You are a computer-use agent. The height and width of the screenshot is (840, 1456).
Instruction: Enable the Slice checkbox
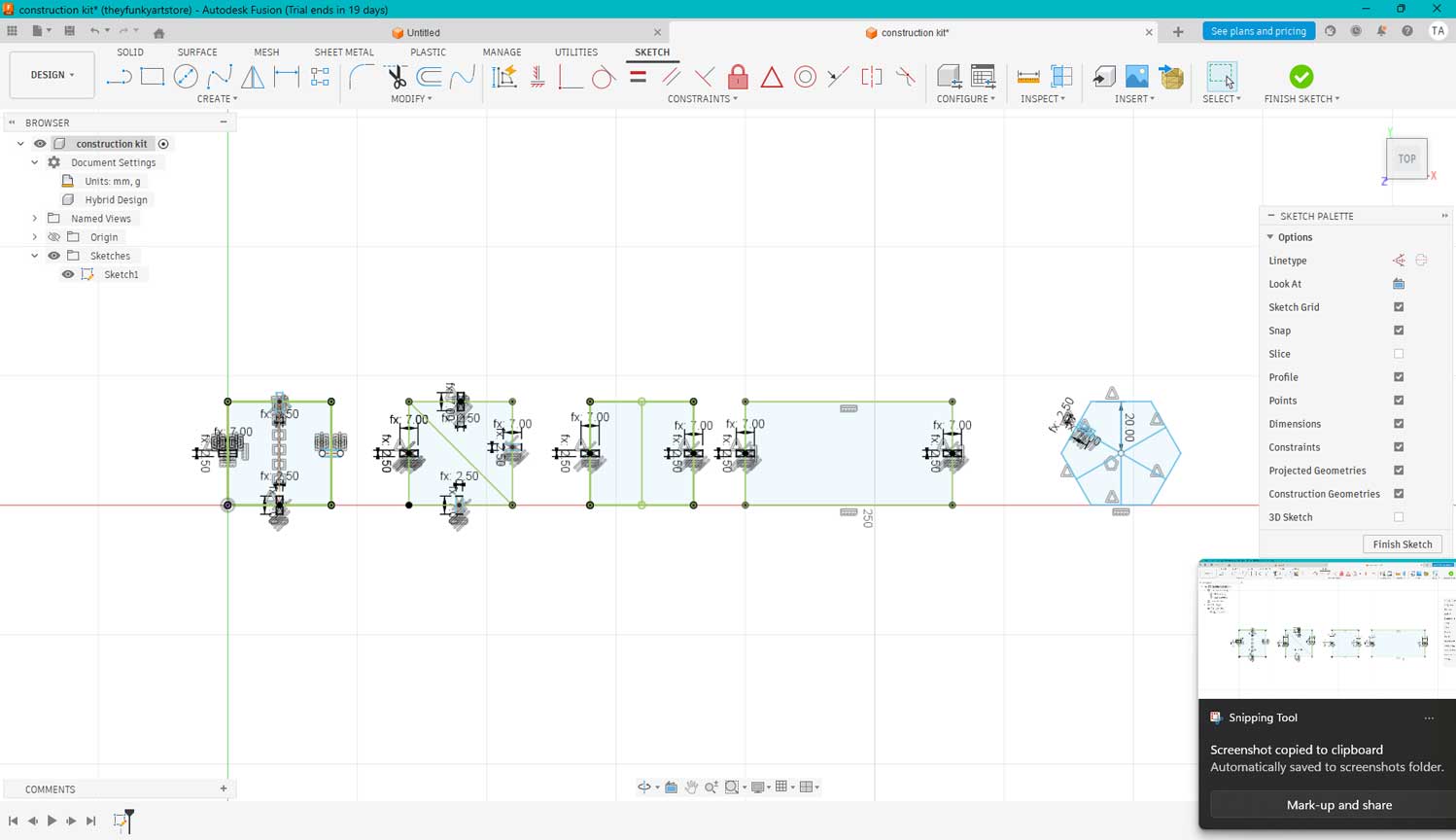1399,354
